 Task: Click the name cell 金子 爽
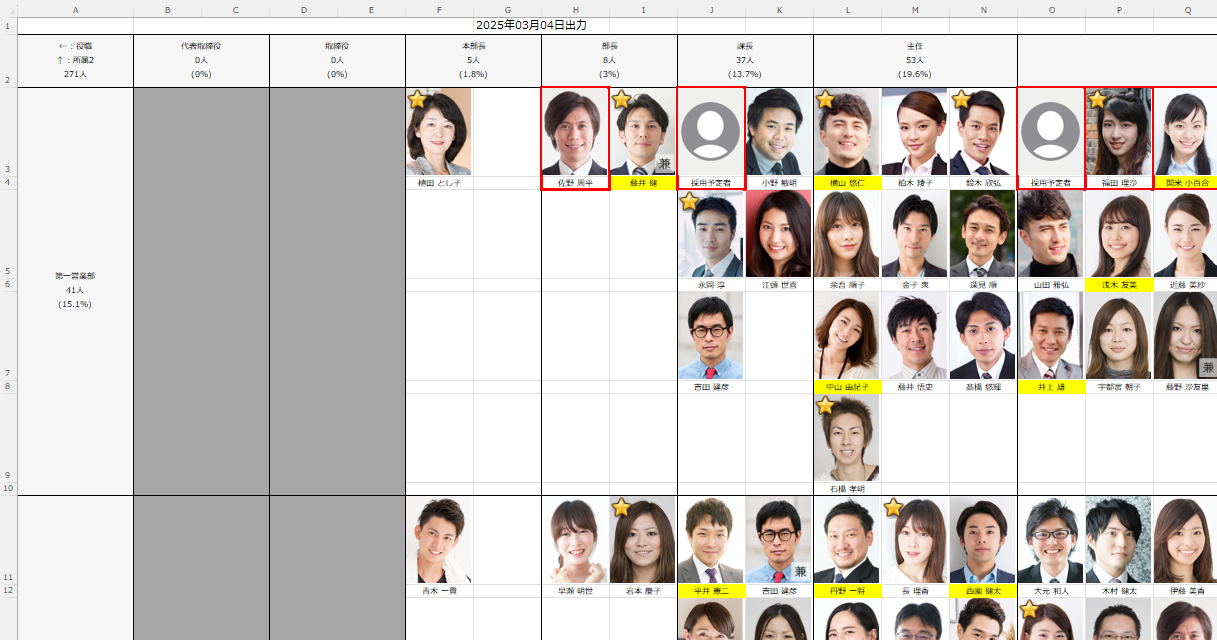click(x=915, y=285)
